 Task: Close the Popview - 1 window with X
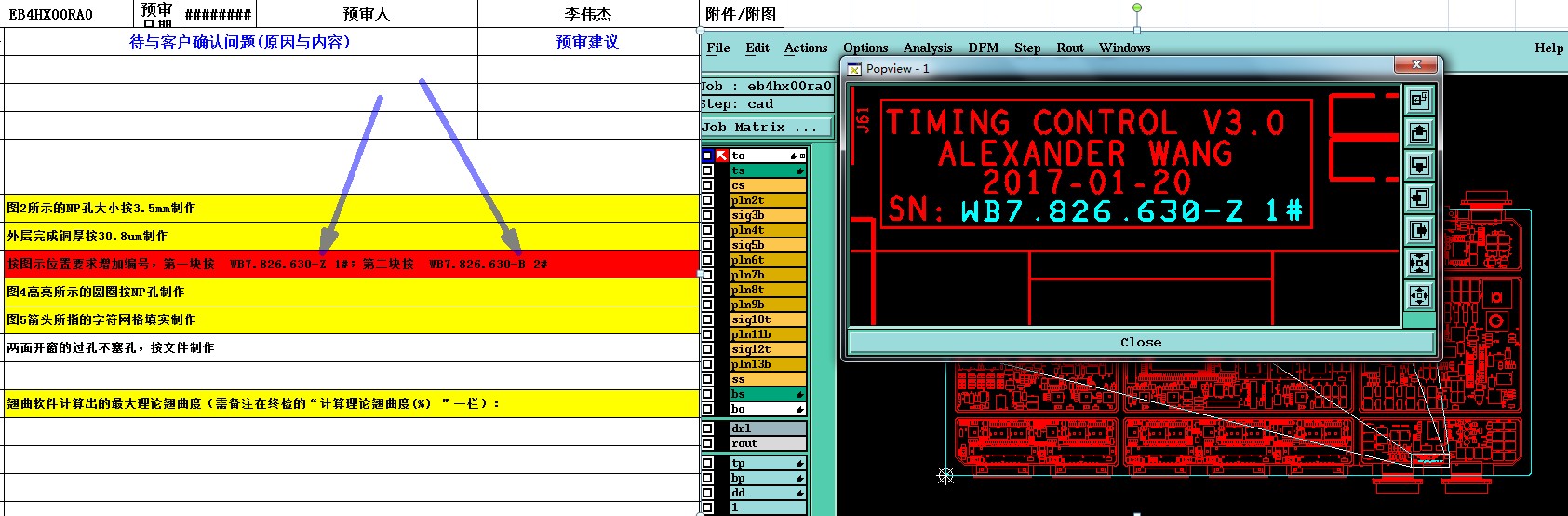click(x=1416, y=64)
